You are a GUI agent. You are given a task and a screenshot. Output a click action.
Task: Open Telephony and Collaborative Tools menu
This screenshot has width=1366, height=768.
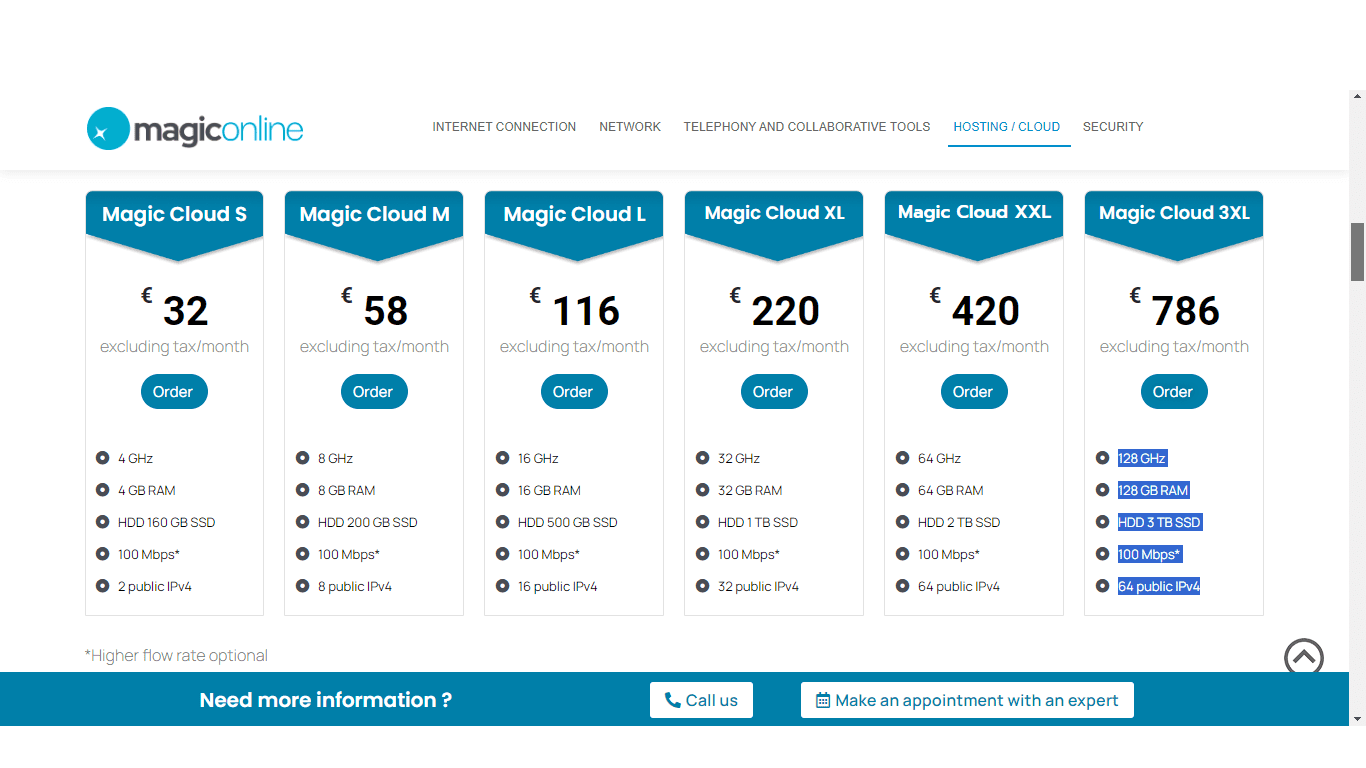(x=807, y=127)
